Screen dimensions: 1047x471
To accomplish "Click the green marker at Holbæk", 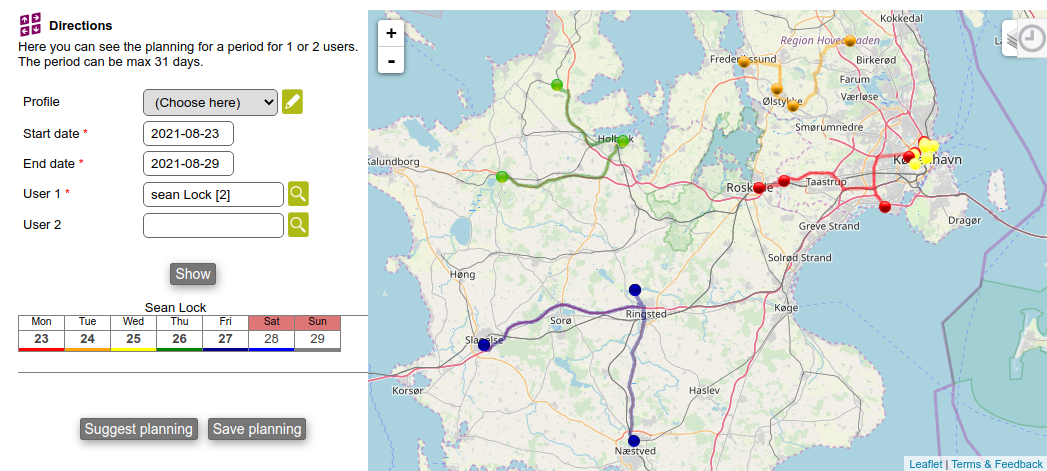I will pyautogui.click(x=622, y=141).
